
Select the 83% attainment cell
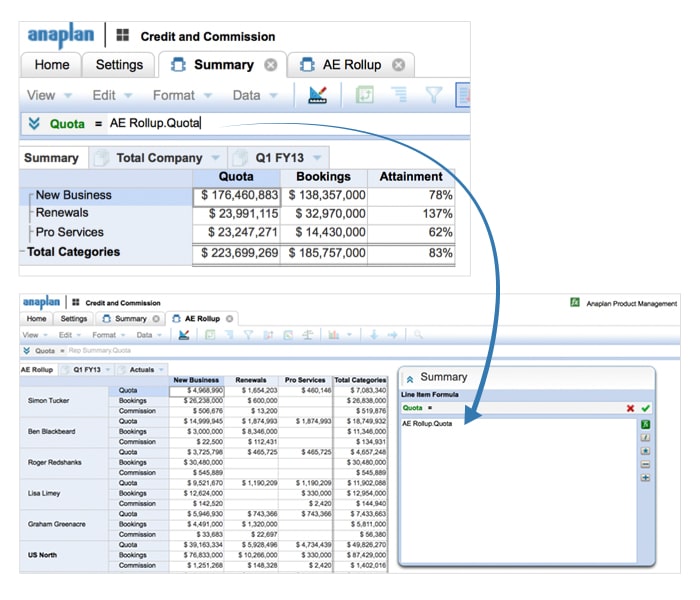[x=412, y=253]
